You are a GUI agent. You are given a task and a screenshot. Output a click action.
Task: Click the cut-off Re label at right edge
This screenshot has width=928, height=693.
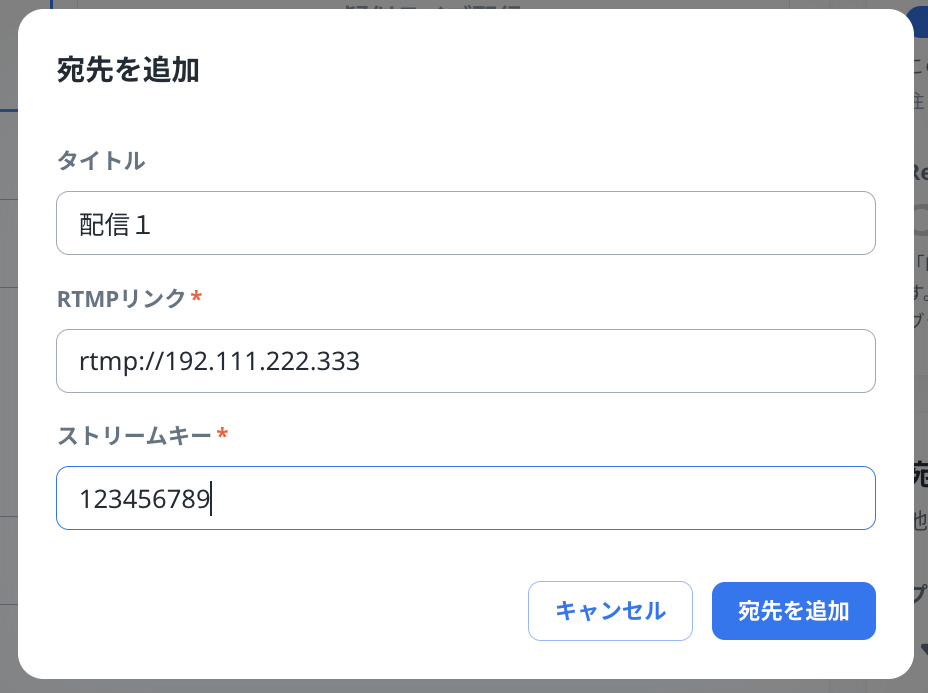[x=920, y=171]
